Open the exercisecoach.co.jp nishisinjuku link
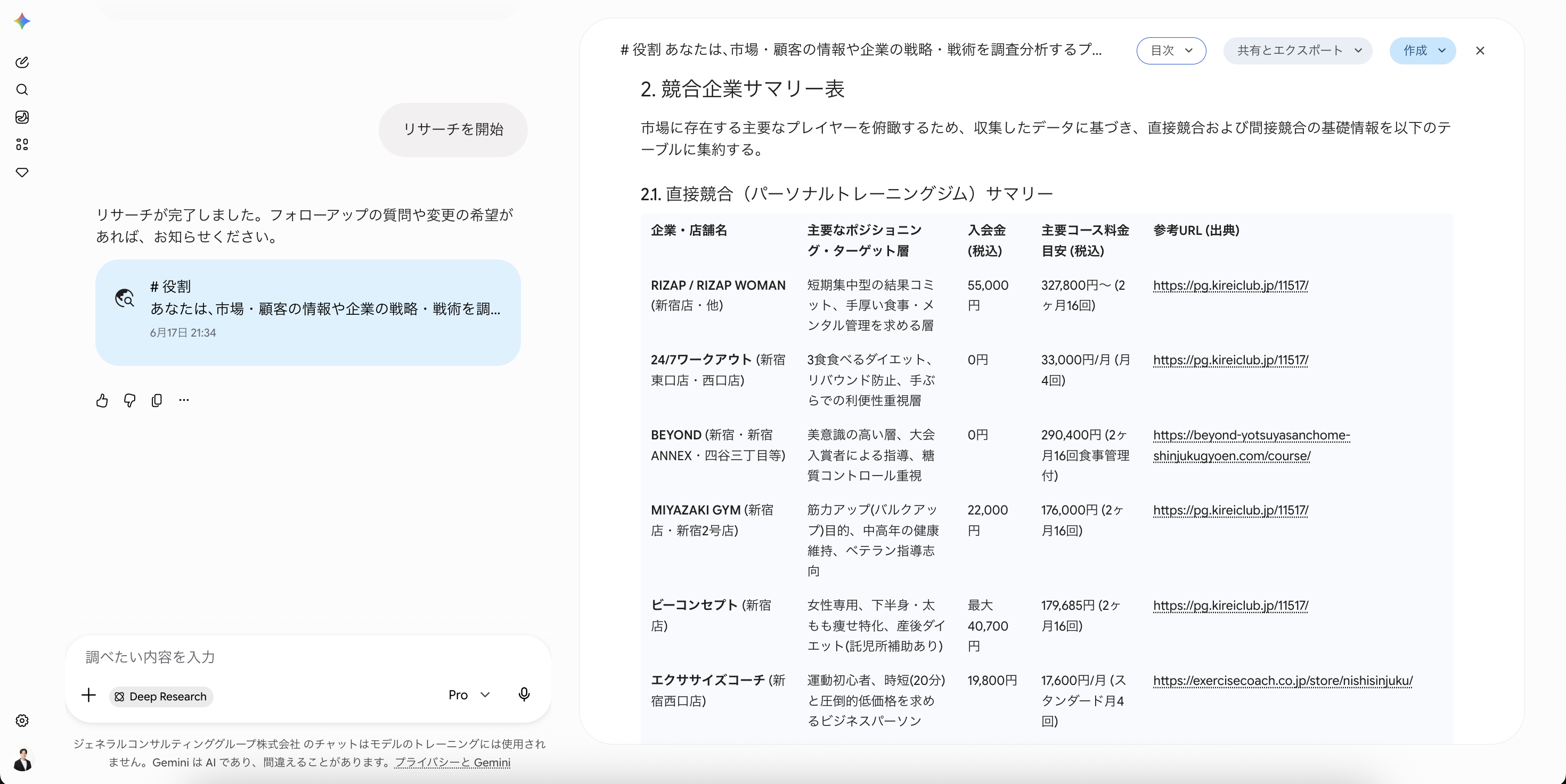Screen dimensions: 1566x784 pos(1283,681)
